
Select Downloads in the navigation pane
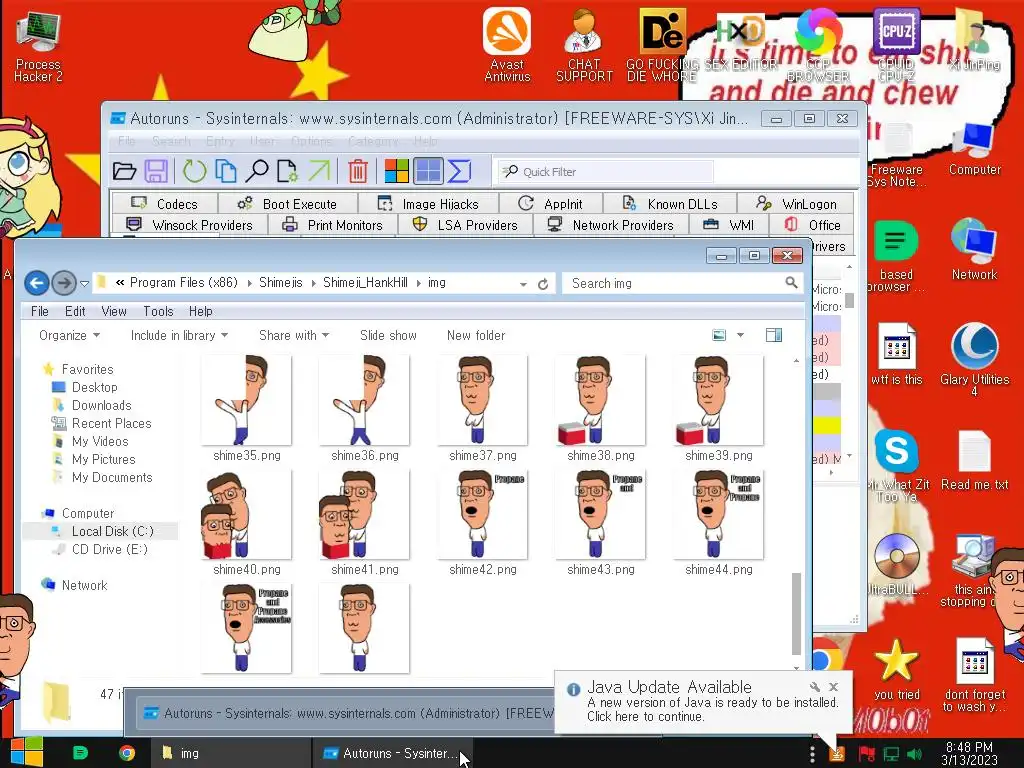(101, 406)
